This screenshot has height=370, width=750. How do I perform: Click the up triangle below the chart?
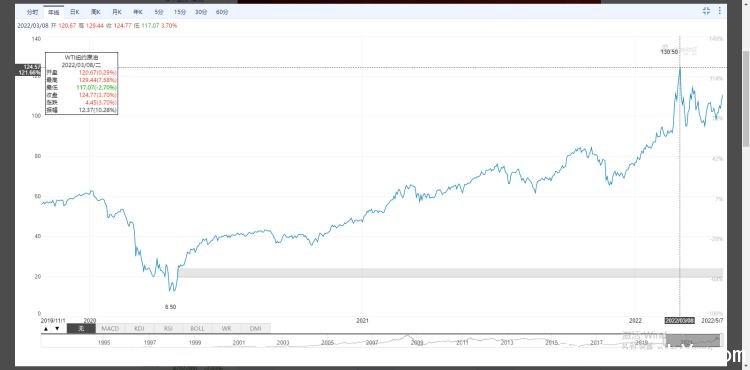[46, 328]
